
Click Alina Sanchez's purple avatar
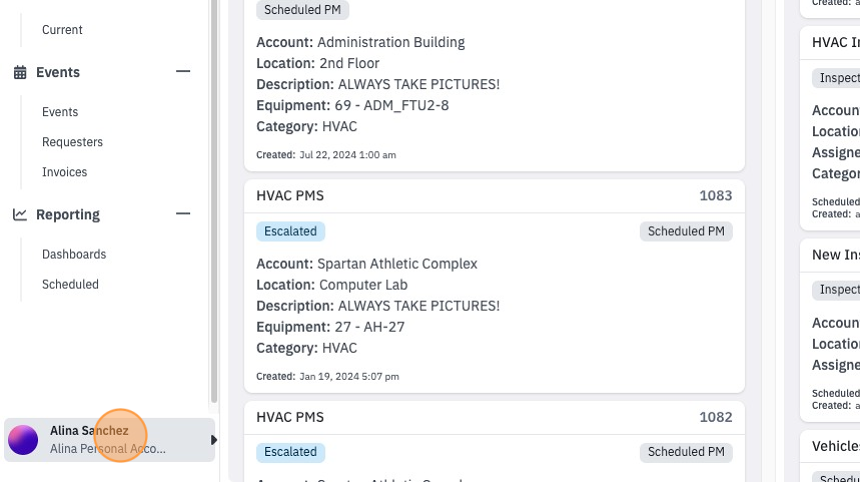point(23,440)
